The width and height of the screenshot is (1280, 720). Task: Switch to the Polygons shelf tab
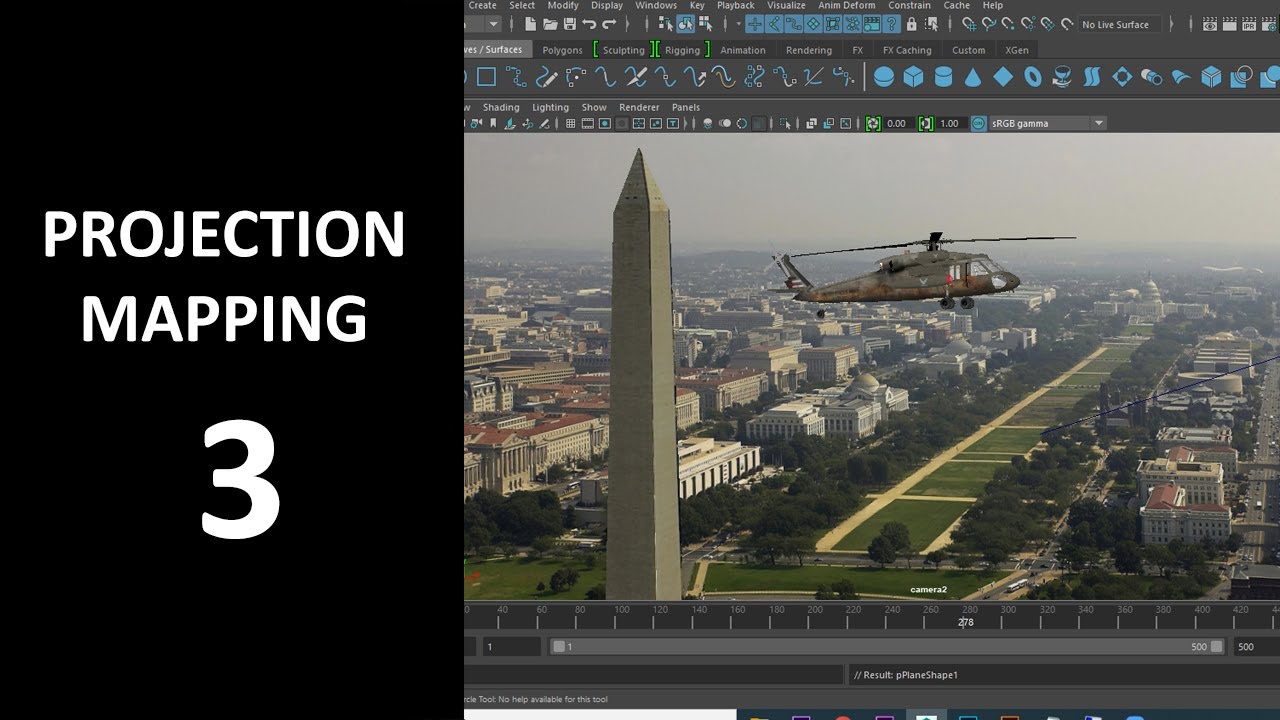pyautogui.click(x=562, y=50)
